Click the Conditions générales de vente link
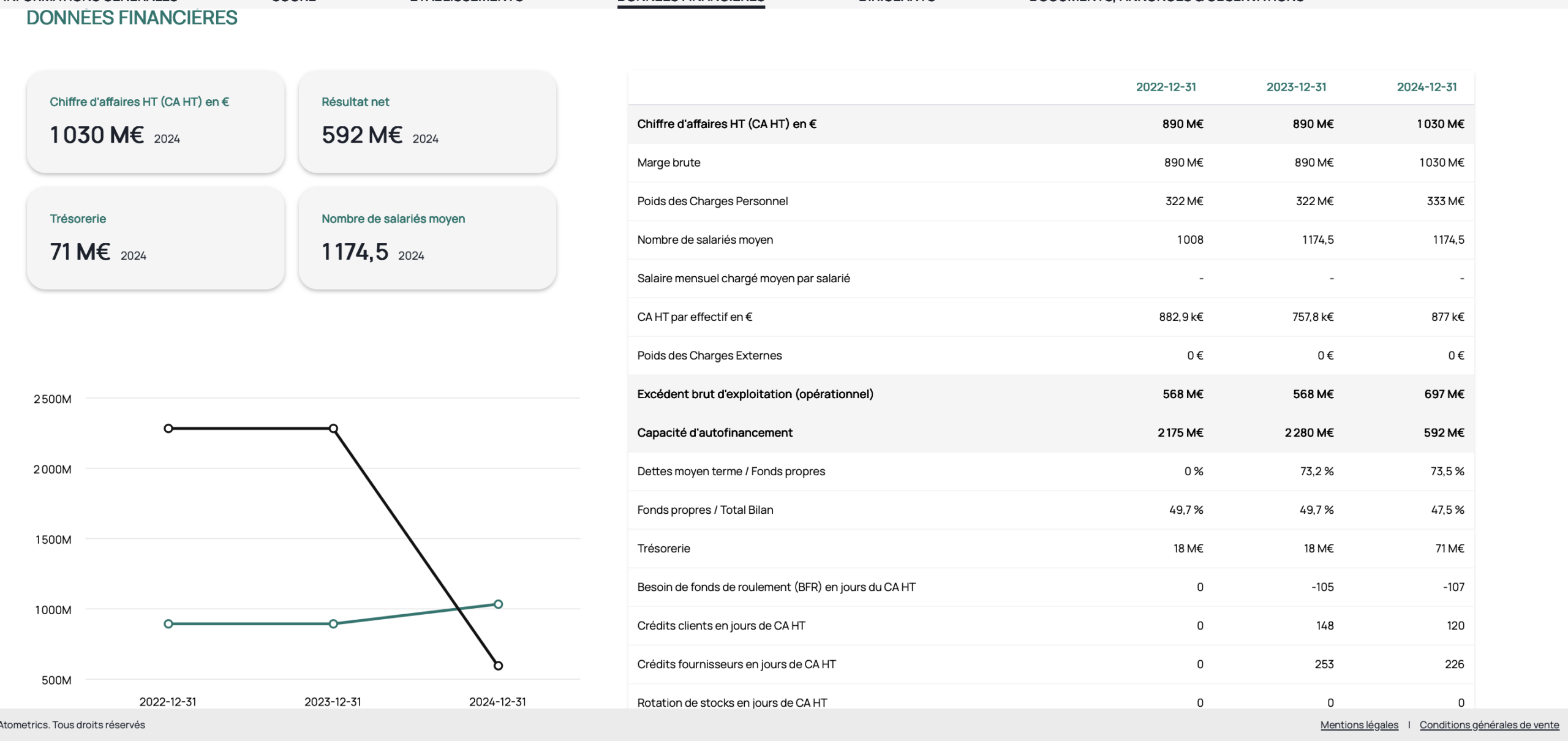 (1489, 724)
